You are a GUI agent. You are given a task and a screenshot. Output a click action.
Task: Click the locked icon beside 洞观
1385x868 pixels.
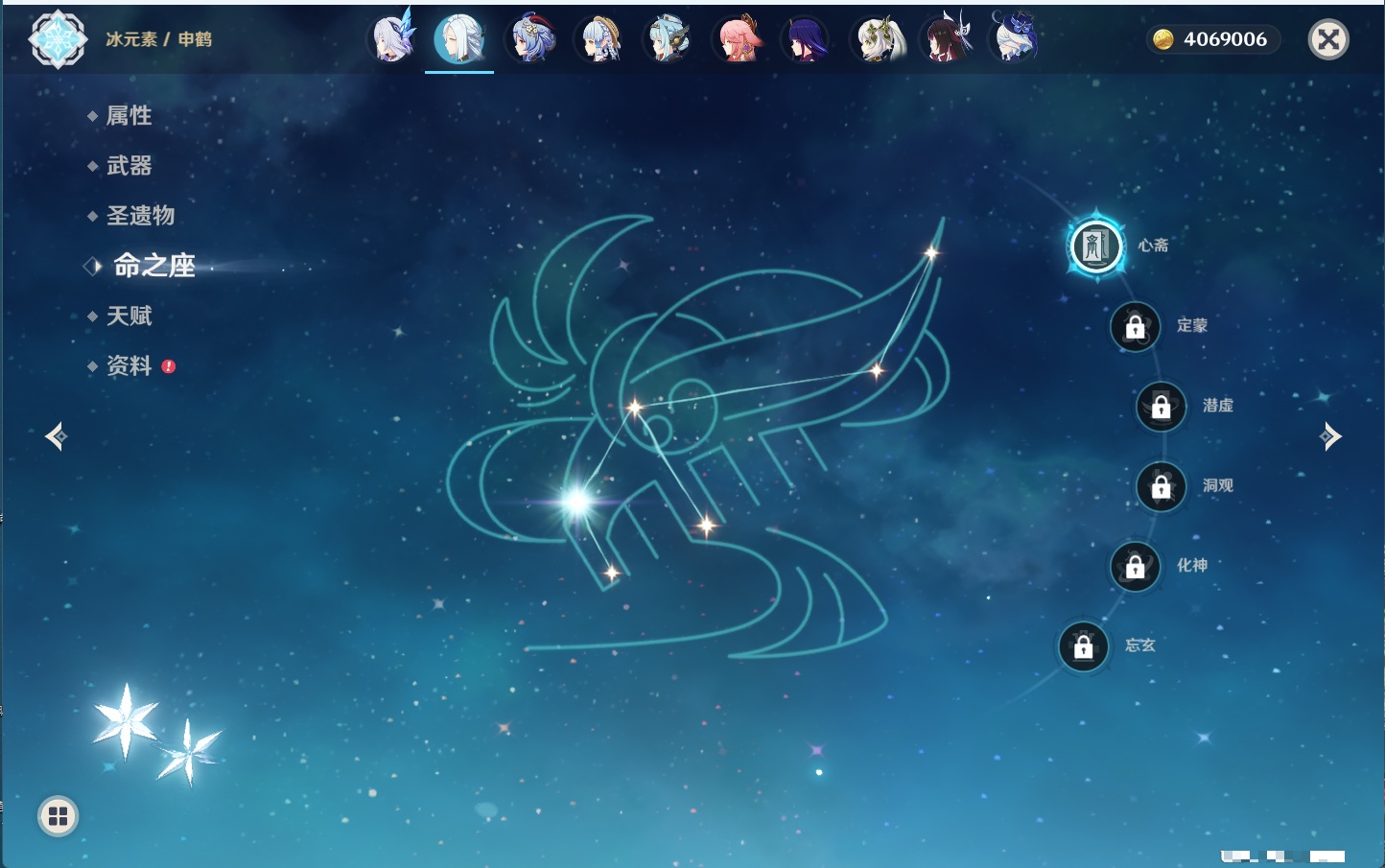click(1161, 486)
